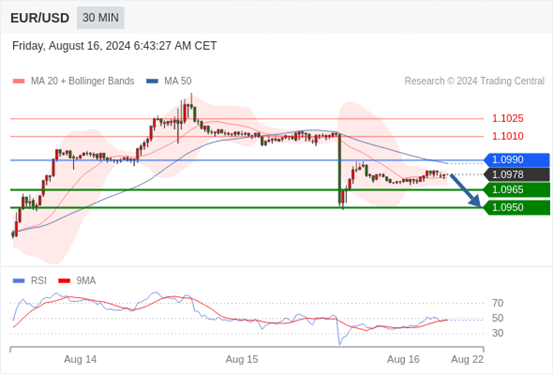Click the 9MA legend label

click(86, 281)
